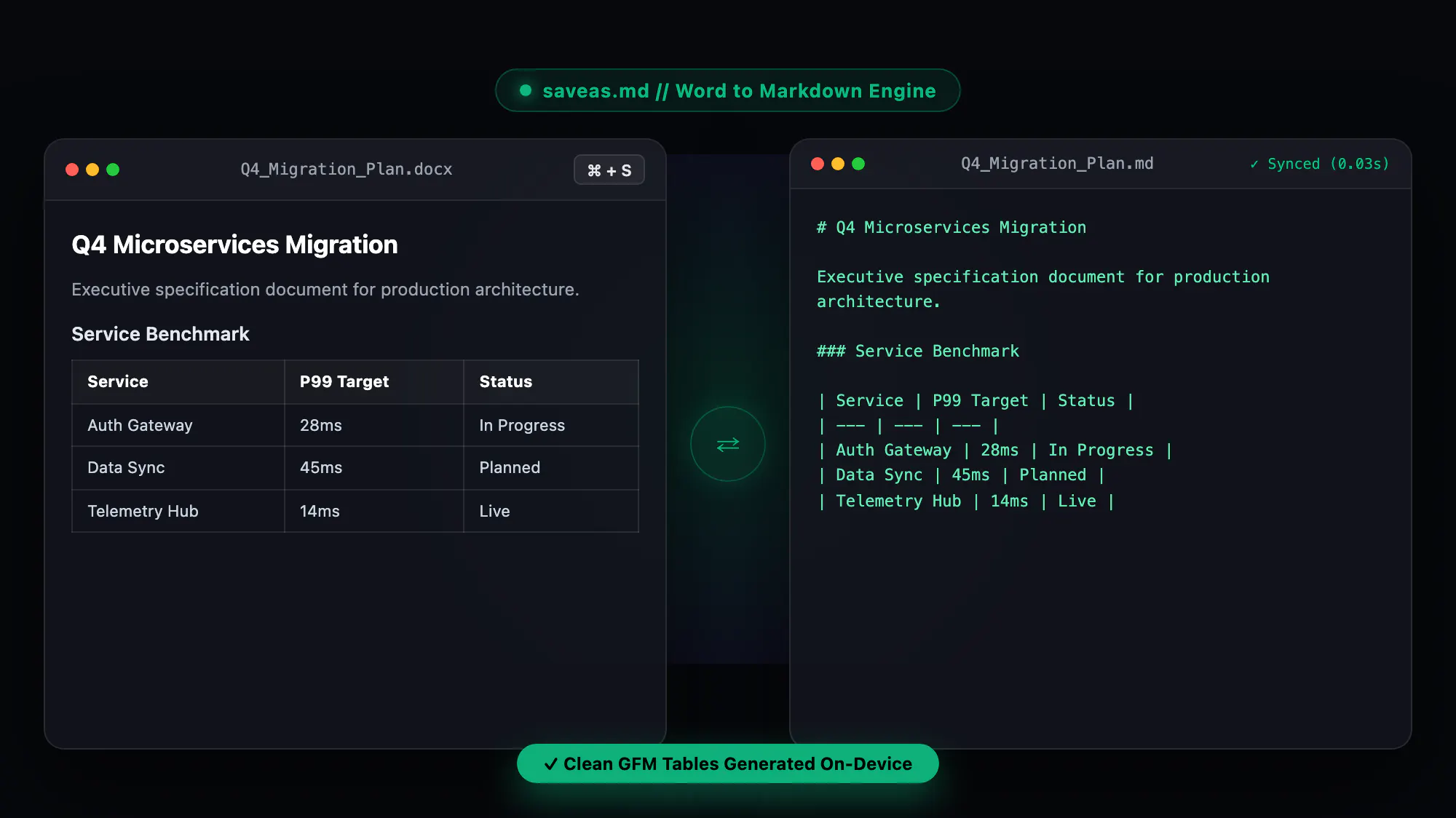Click the markdown separator row with dashes
This screenshot has width=1456, height=818.
coord(908,426)
